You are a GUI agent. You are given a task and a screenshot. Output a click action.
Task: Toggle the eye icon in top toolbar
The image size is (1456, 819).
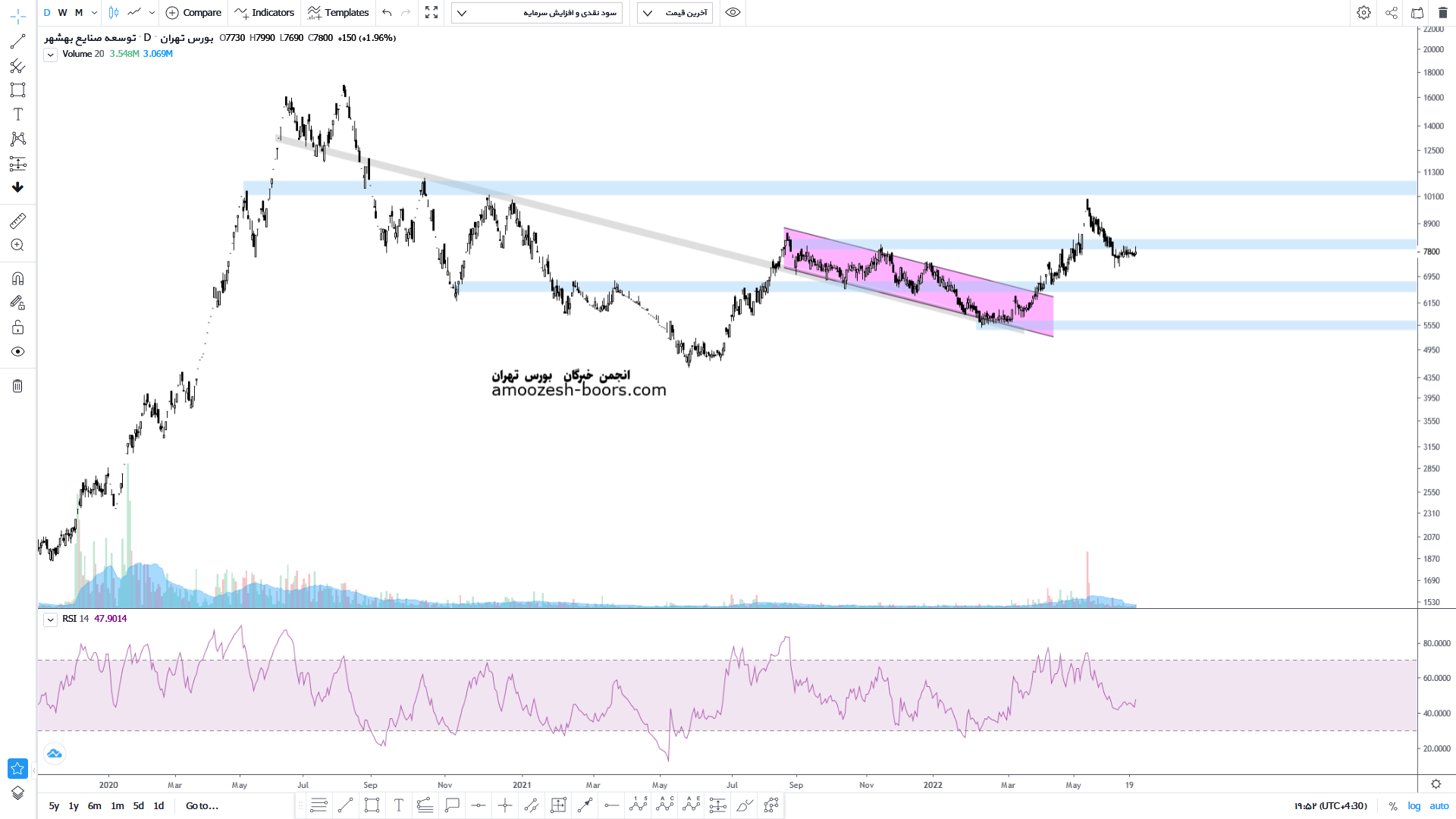(733, 13)
